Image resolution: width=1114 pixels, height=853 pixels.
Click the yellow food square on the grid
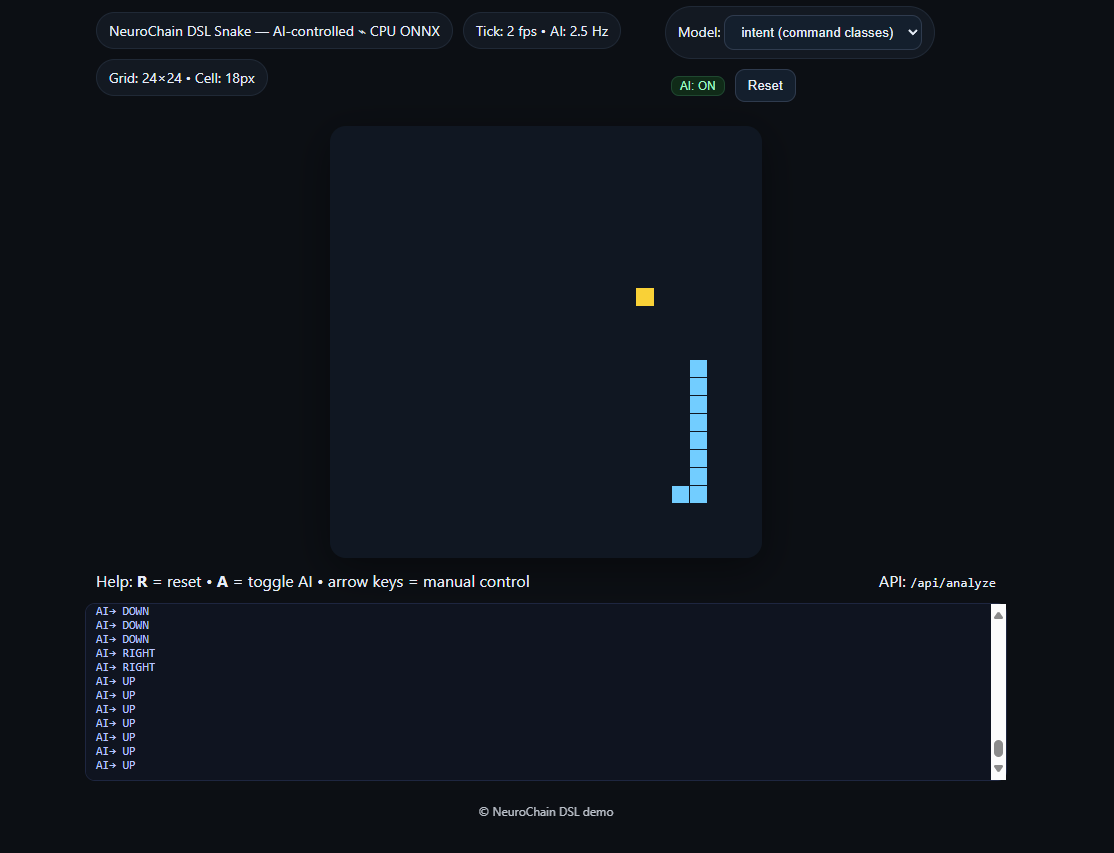coord(645,296)
